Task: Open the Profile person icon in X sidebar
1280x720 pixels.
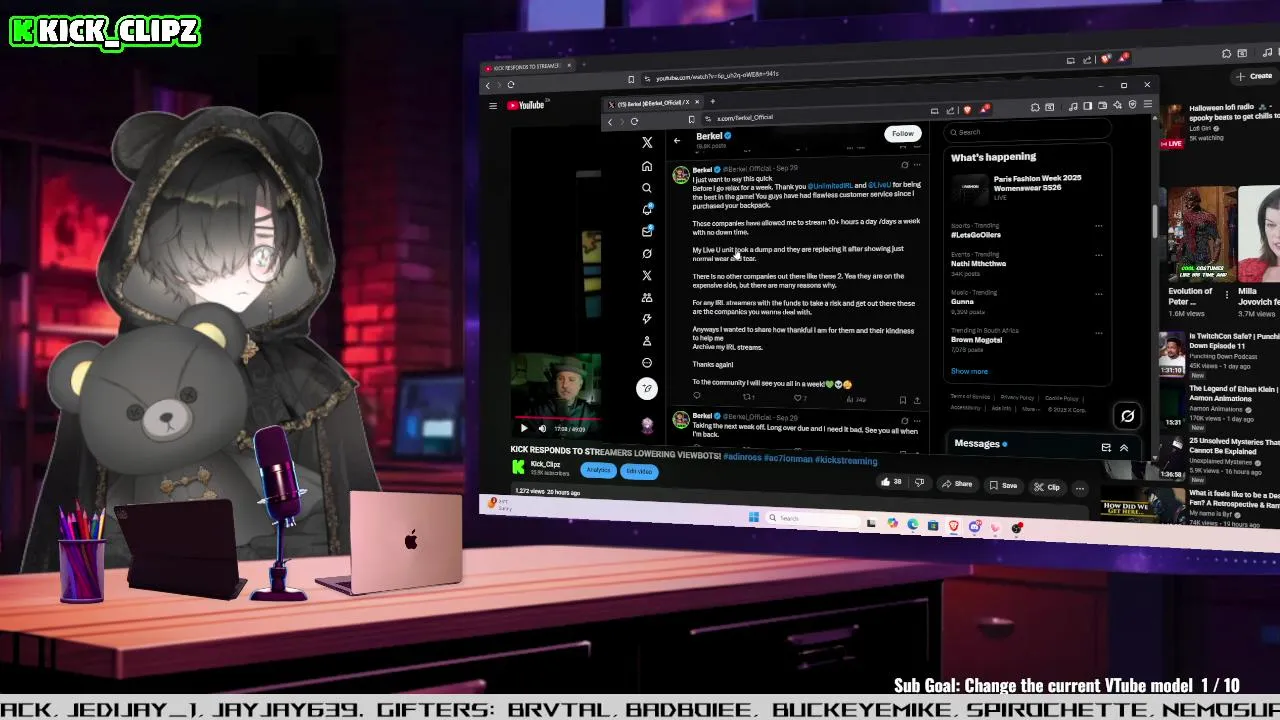Action: tap(647, 341)
